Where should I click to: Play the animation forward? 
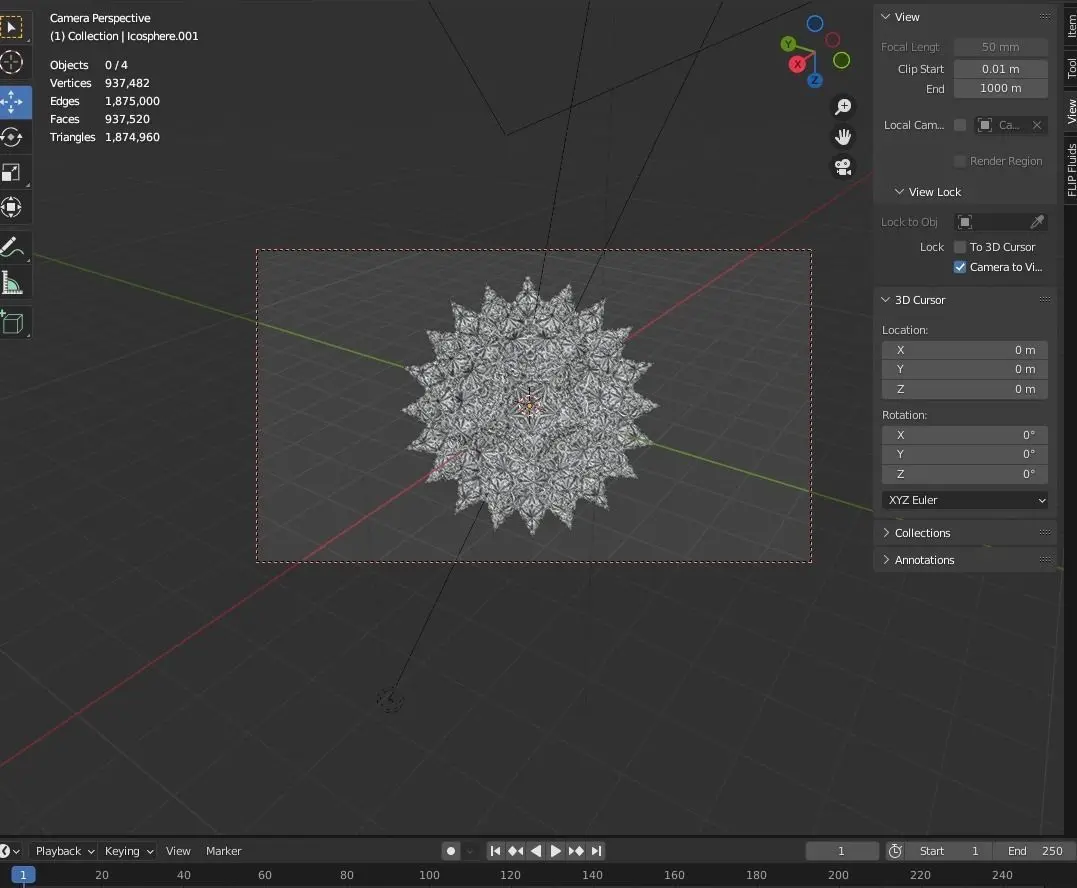pos(556,851)
